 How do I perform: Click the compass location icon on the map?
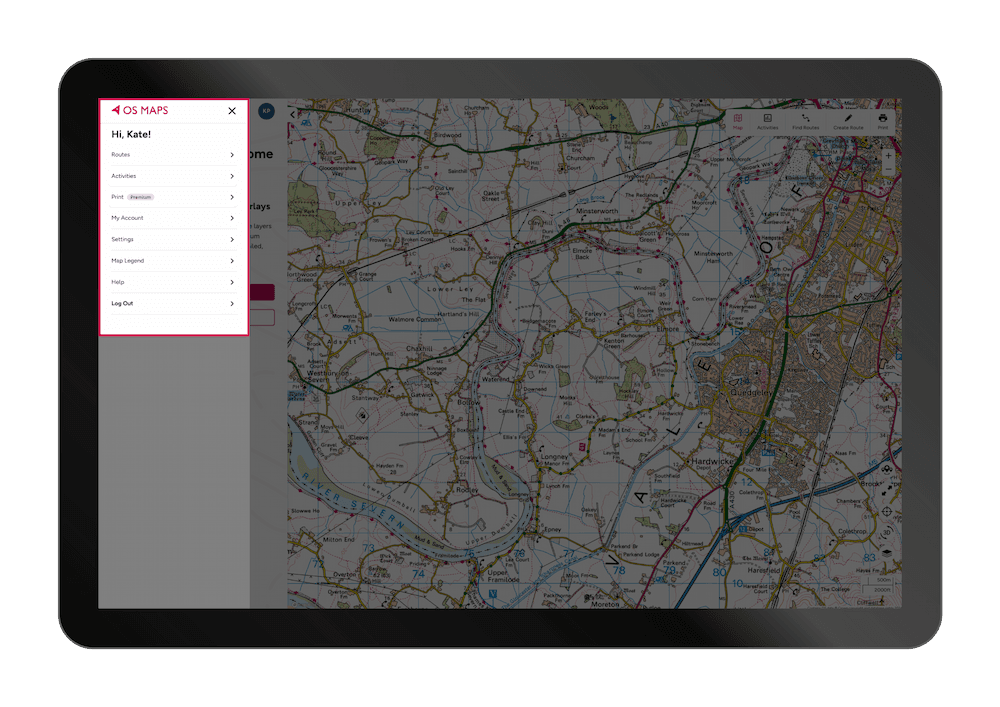coord(885,510)
